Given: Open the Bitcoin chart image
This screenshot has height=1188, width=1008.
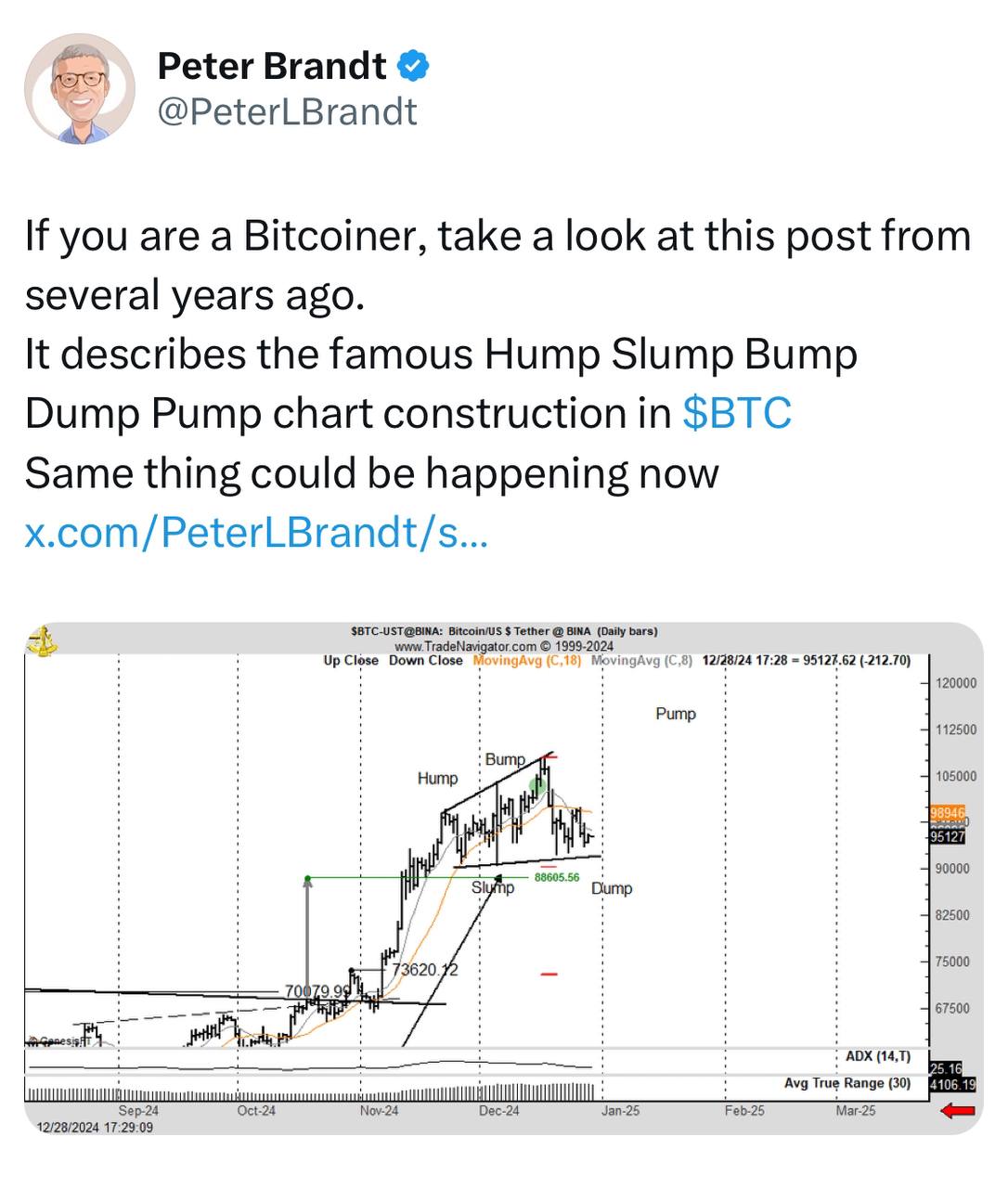Looking at the screenshot, I should [x=503, y=878].
